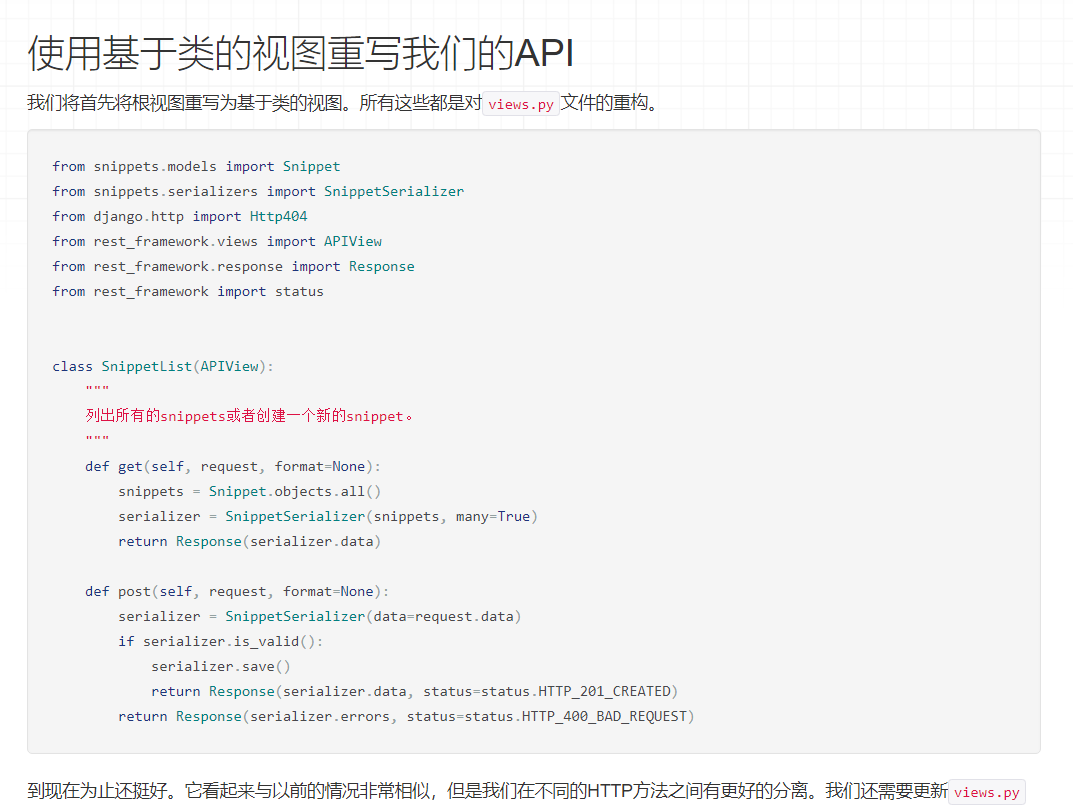Click the first inline views.py code tag
1073x807 pixels.
click(521, 104)
